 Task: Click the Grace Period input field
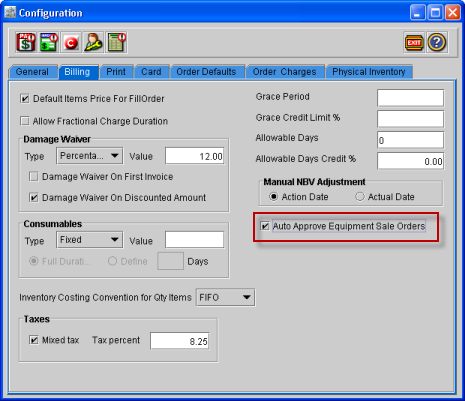[410, 98]
